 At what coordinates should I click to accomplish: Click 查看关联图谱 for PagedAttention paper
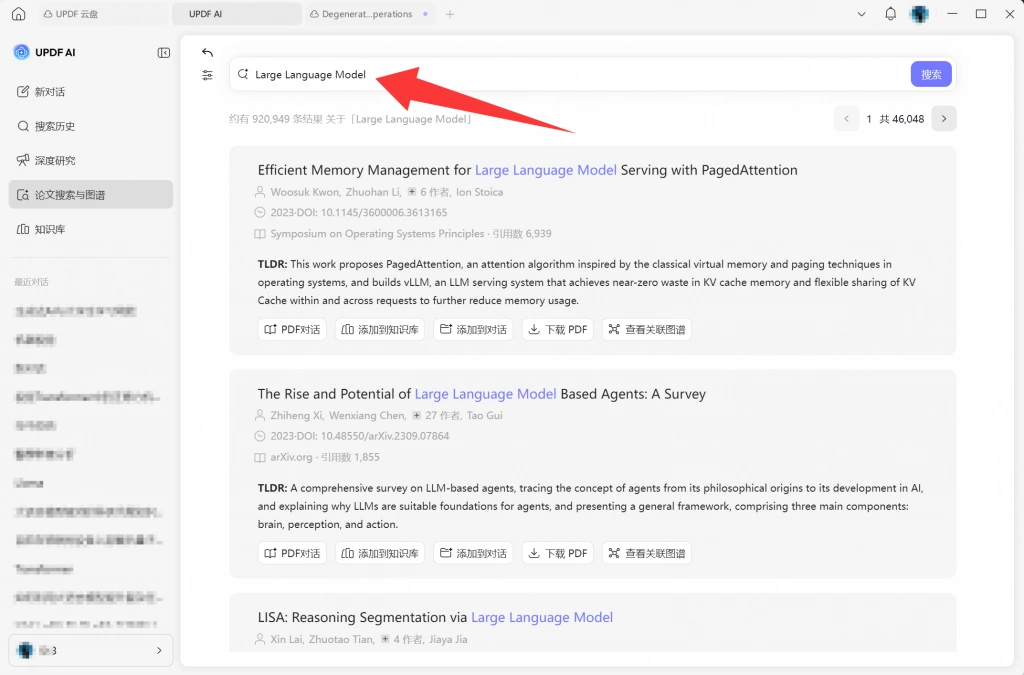[x=647, y=330]
